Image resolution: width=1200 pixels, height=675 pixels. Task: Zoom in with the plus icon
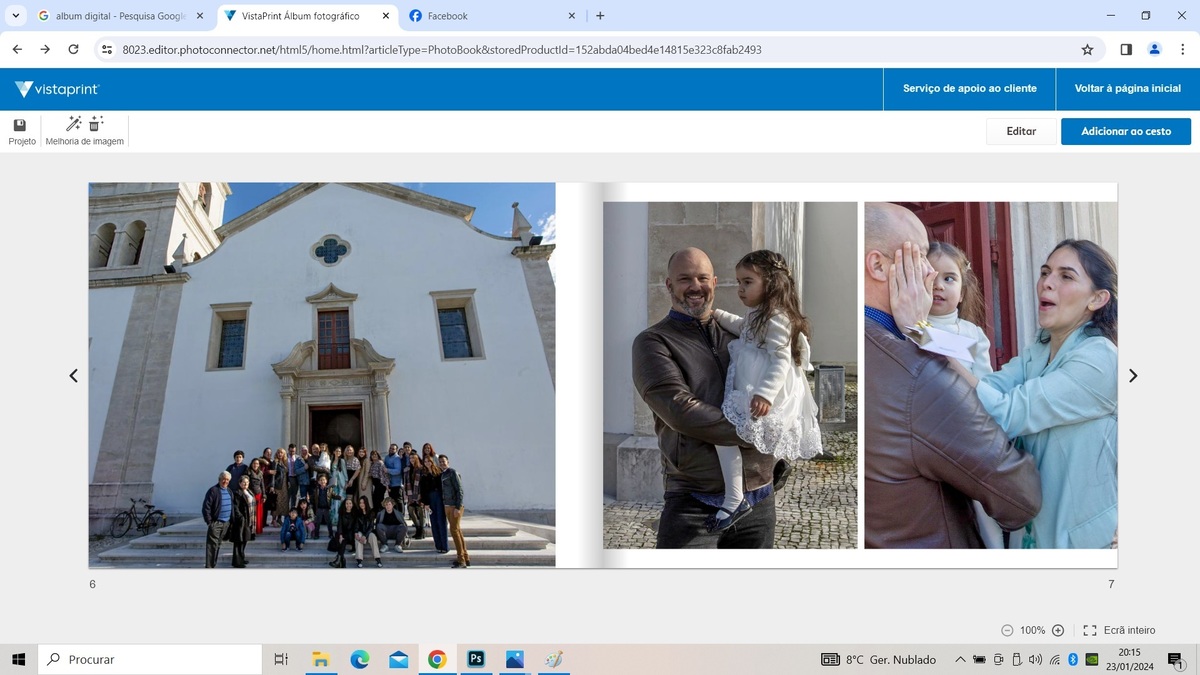click(1058, 630)
